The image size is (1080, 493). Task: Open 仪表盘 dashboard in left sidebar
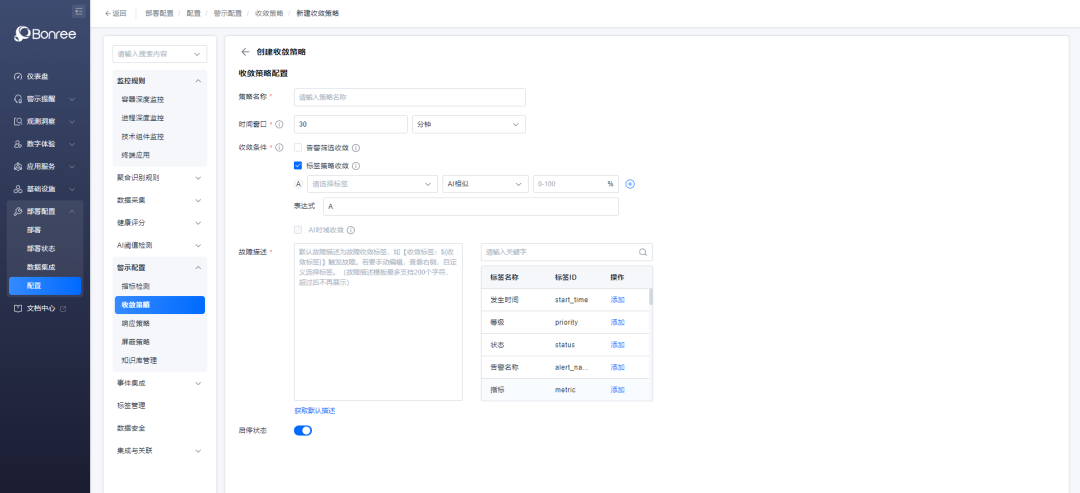coord(38,76)
